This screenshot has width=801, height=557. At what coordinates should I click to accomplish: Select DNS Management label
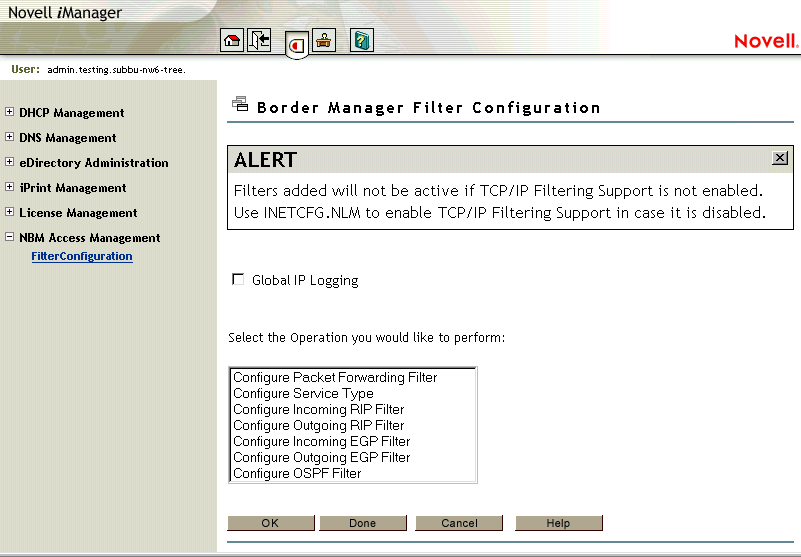click(x=67, y=137)
